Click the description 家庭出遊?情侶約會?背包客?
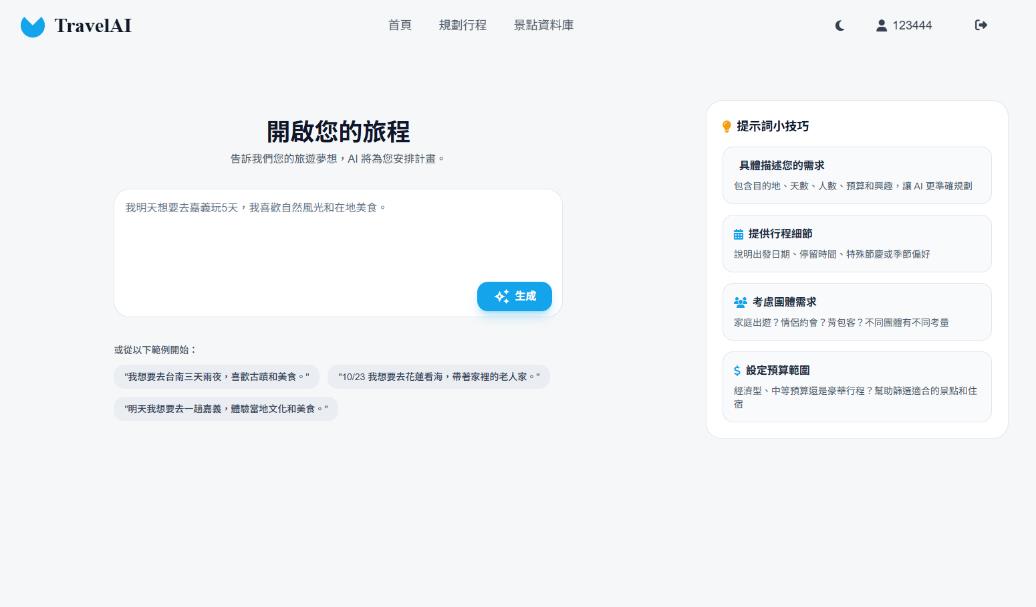Viewport: 1036px width, 607px height. click(x=841, y=323)
